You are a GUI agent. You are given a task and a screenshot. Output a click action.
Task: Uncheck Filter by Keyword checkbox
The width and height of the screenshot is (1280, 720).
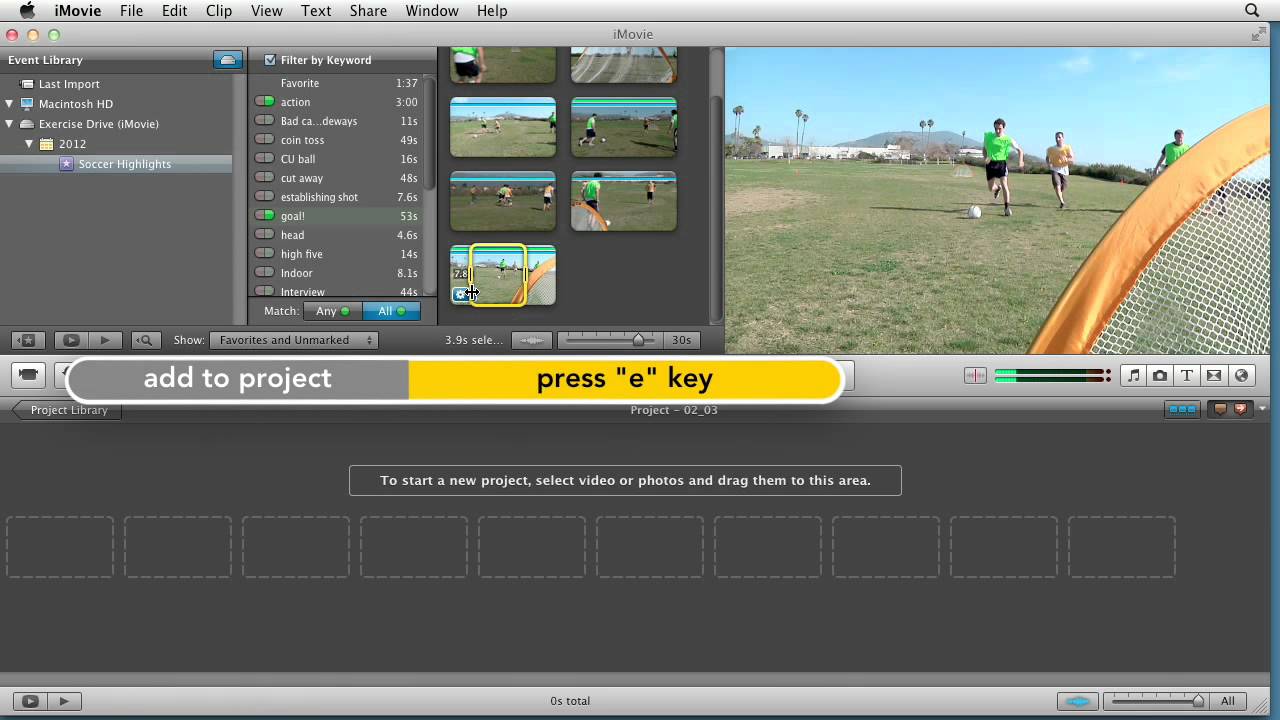(270, 60)
